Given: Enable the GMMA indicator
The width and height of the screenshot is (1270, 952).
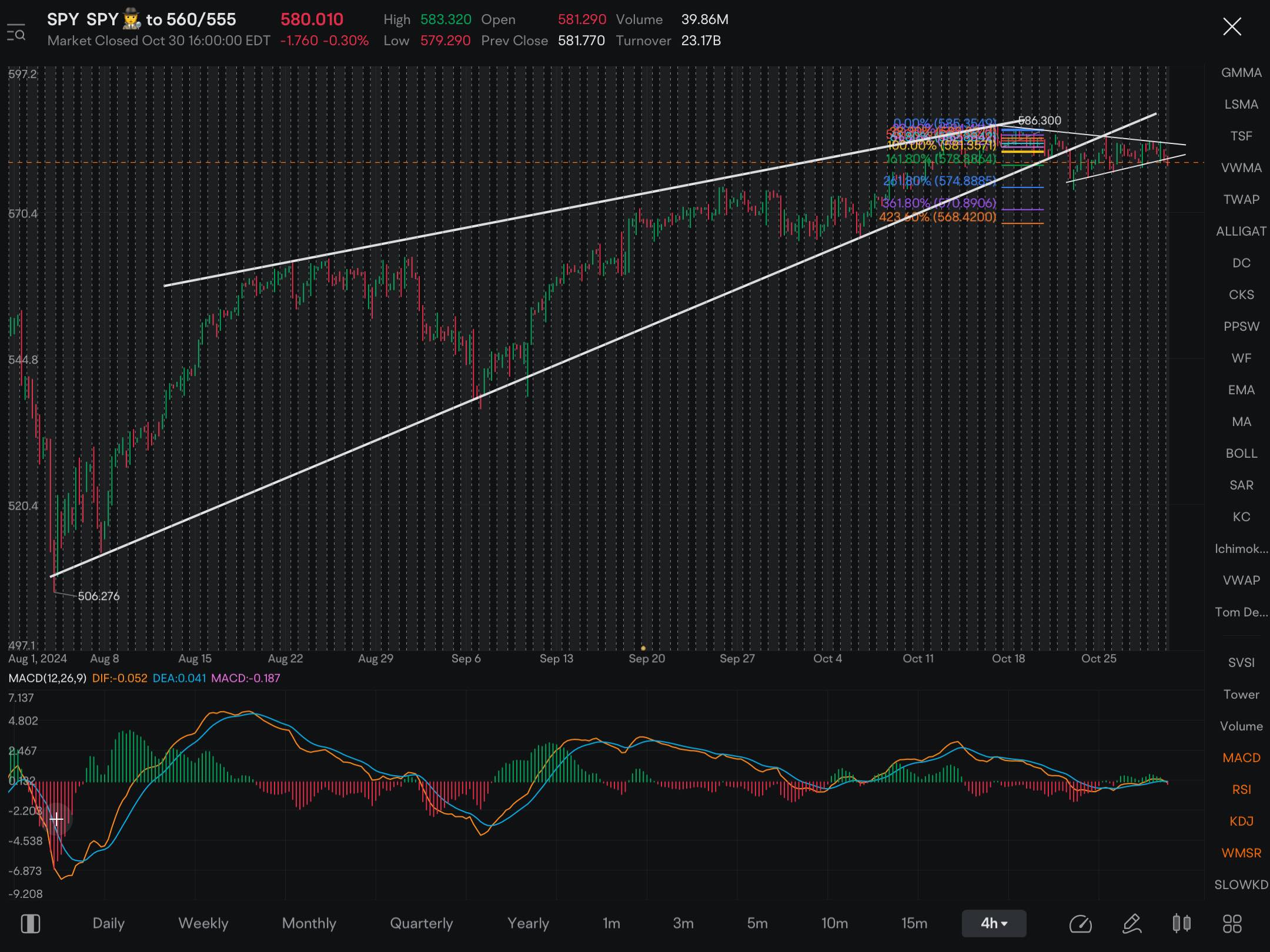Looking at the screenshot, I should [x=1241, y=73].
